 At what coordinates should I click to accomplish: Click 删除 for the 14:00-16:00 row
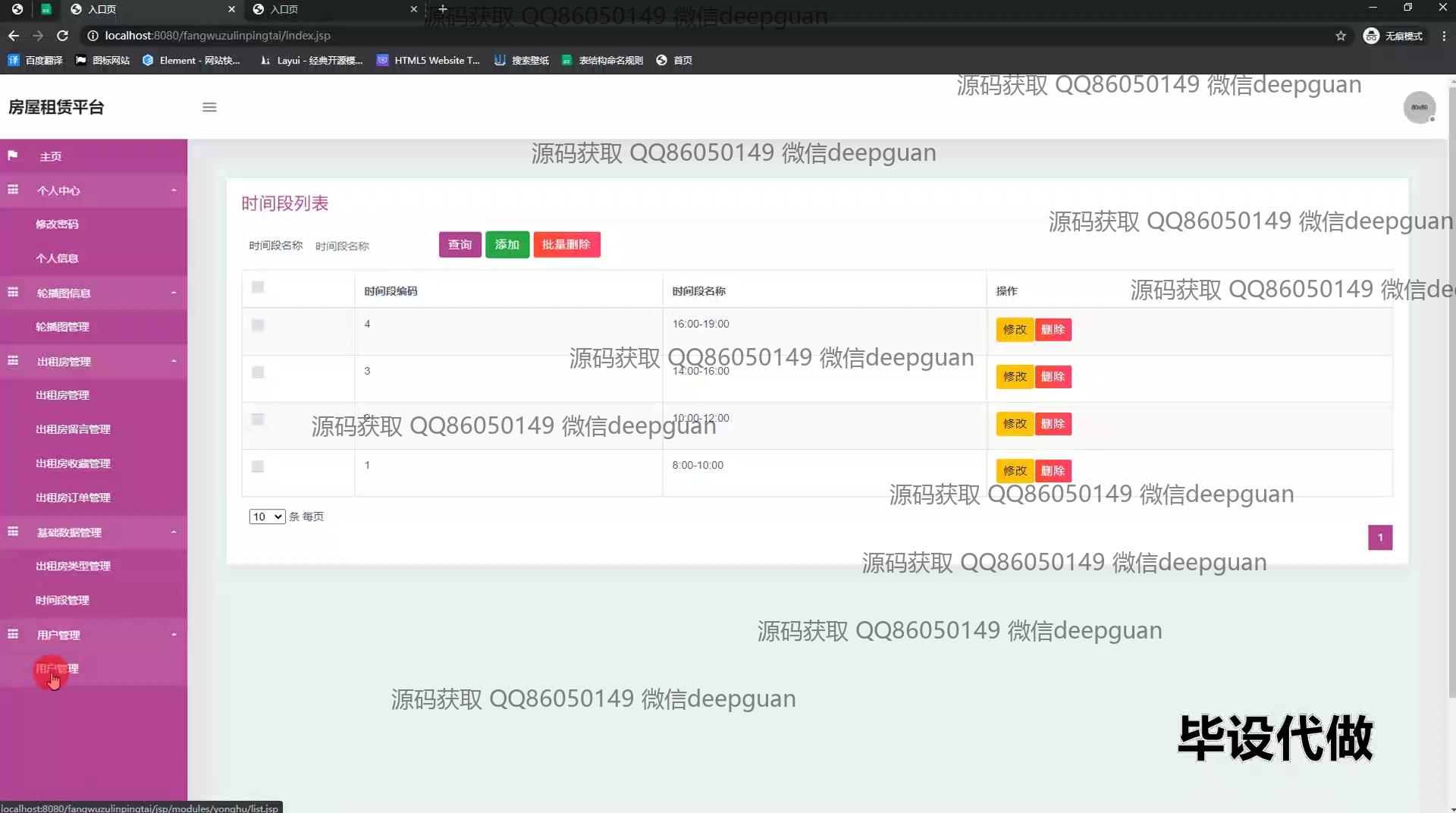click(1053, 377)
